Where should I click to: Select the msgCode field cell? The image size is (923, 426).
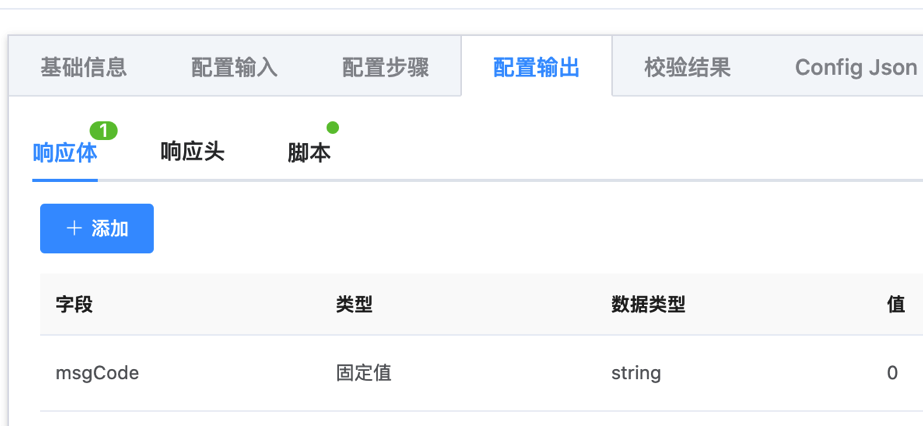97,373
